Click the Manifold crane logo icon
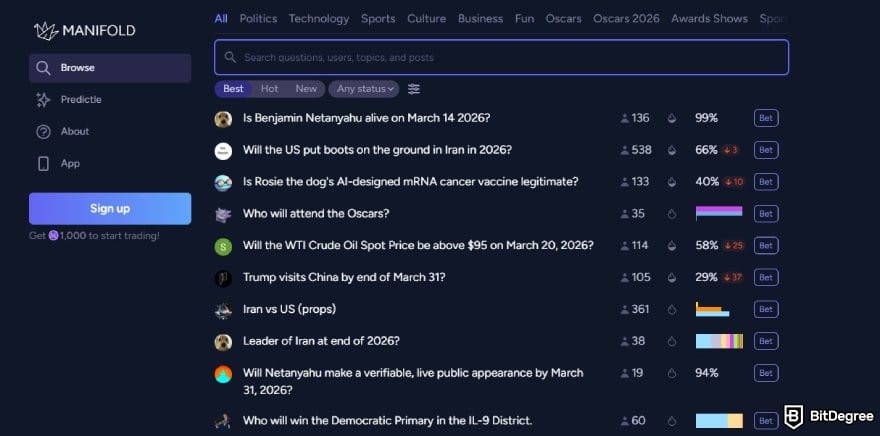This screenshot has width=880, height=436. 46,31
